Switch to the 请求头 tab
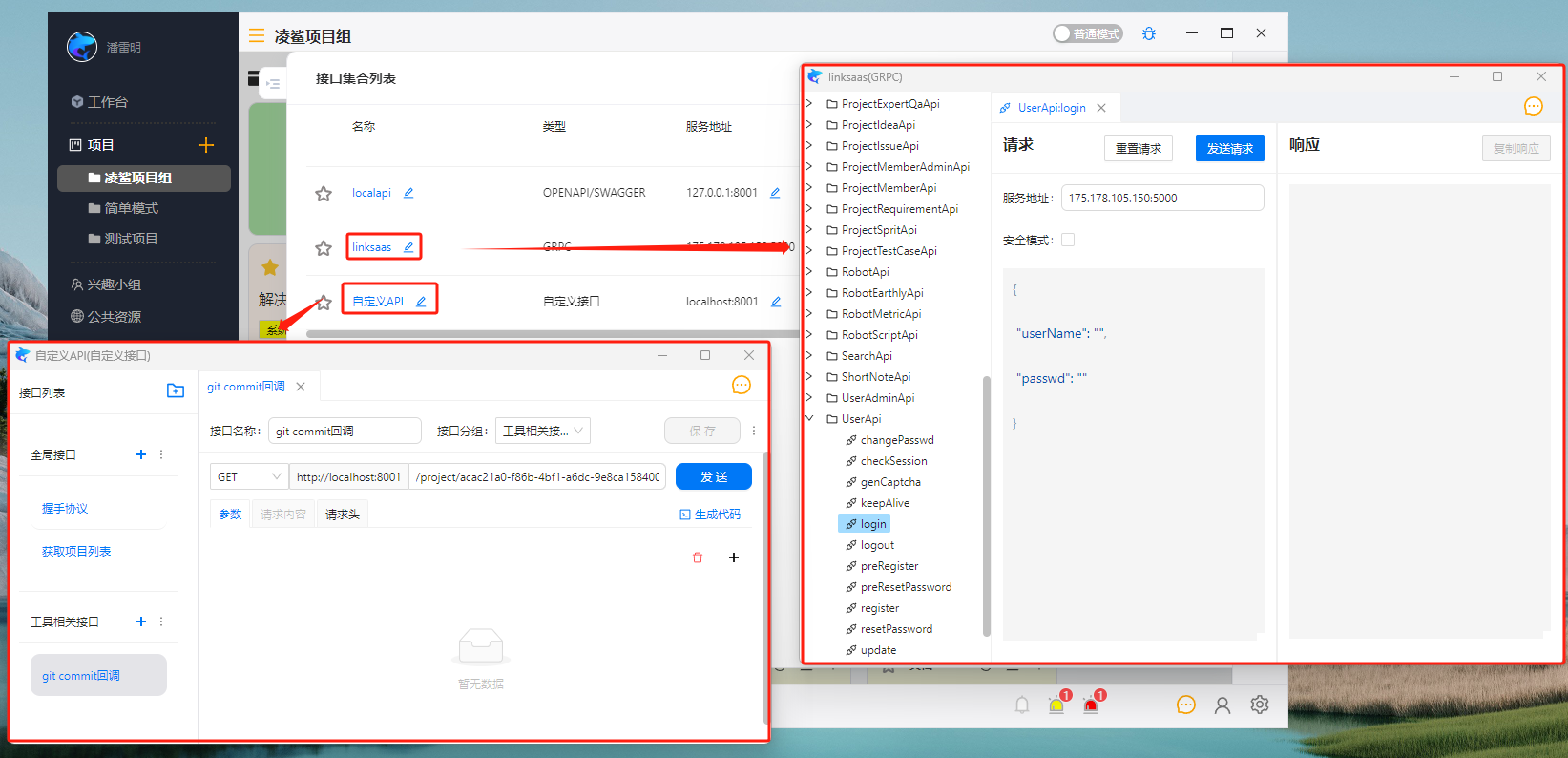Viewport: 1568px width, 758px height. click(x=343, y=515)
